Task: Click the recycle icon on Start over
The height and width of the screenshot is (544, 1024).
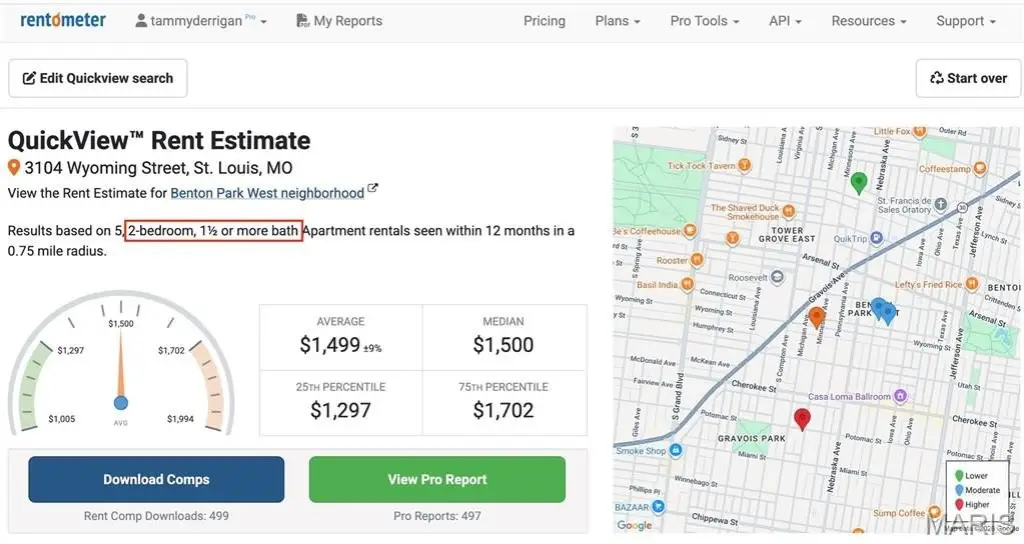Action: point(936,78)
